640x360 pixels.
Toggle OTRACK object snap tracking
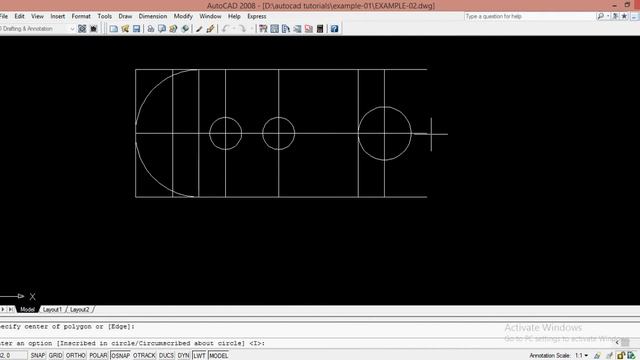pyautogui.click(x=144, y=356)
